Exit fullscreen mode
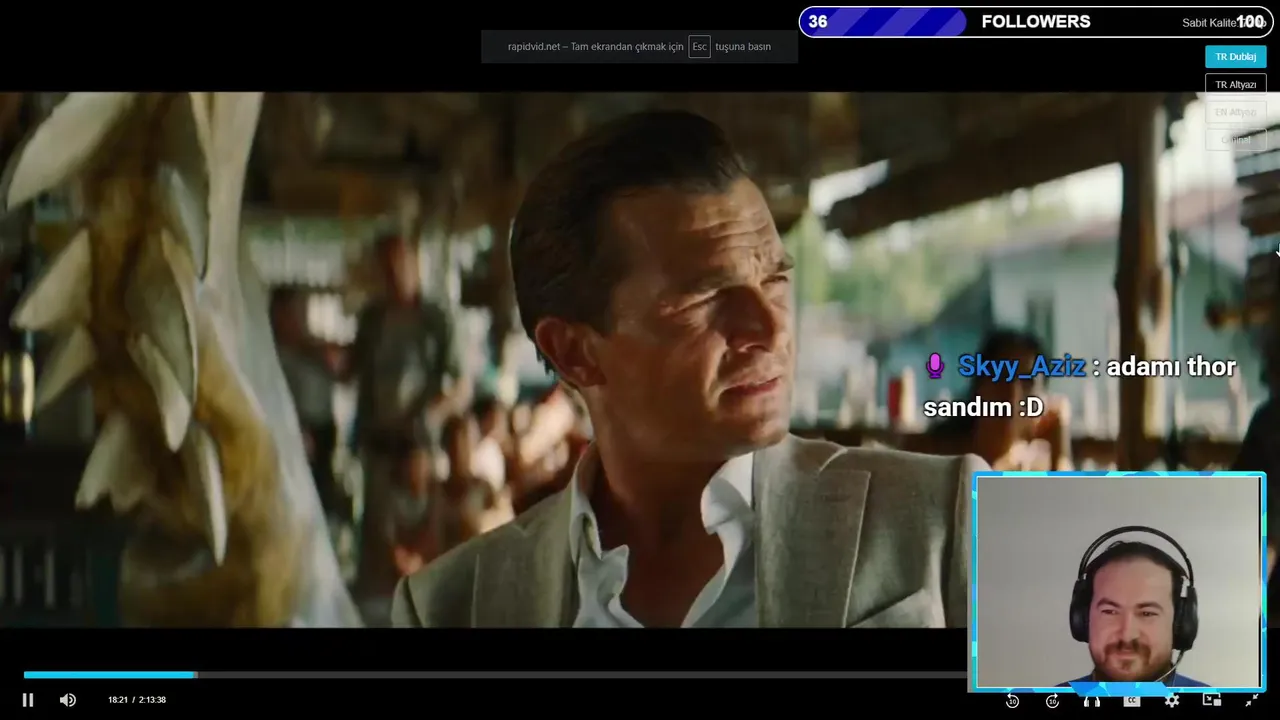Viewport: 1280px width, 720px height. pos(1251,700)
